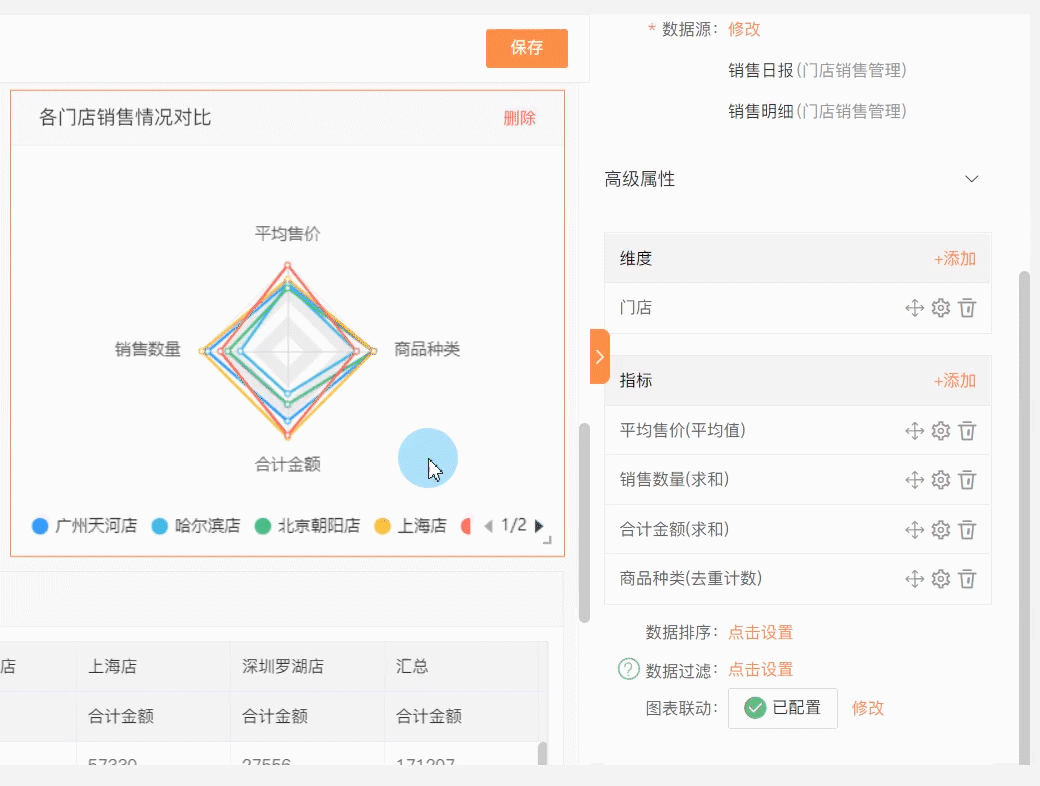This screenshot has height=786, width=1040.
Task: Click next page arrow in legend pager
Action: (x=539, y=524)
